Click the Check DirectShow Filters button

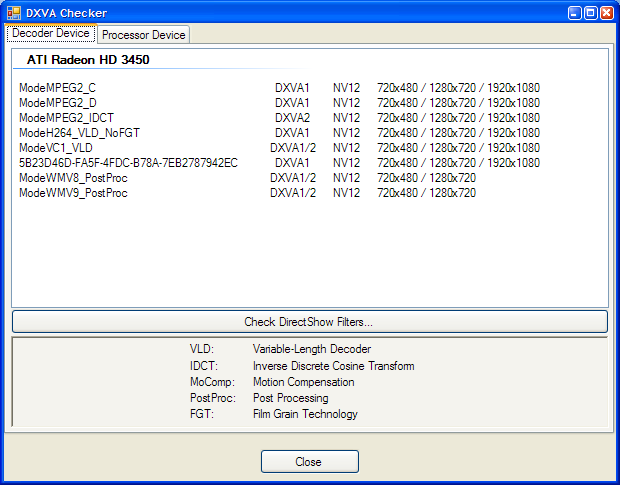click(310, 322)
